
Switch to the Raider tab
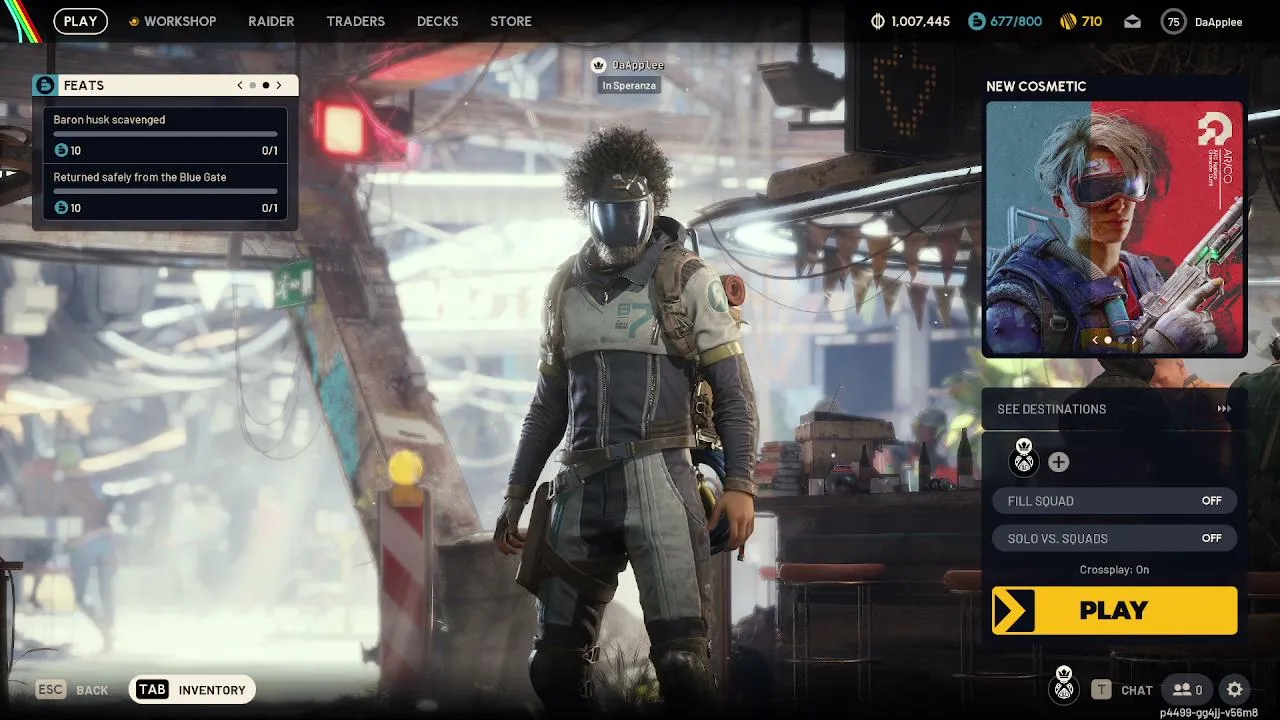tap(271, 21)
